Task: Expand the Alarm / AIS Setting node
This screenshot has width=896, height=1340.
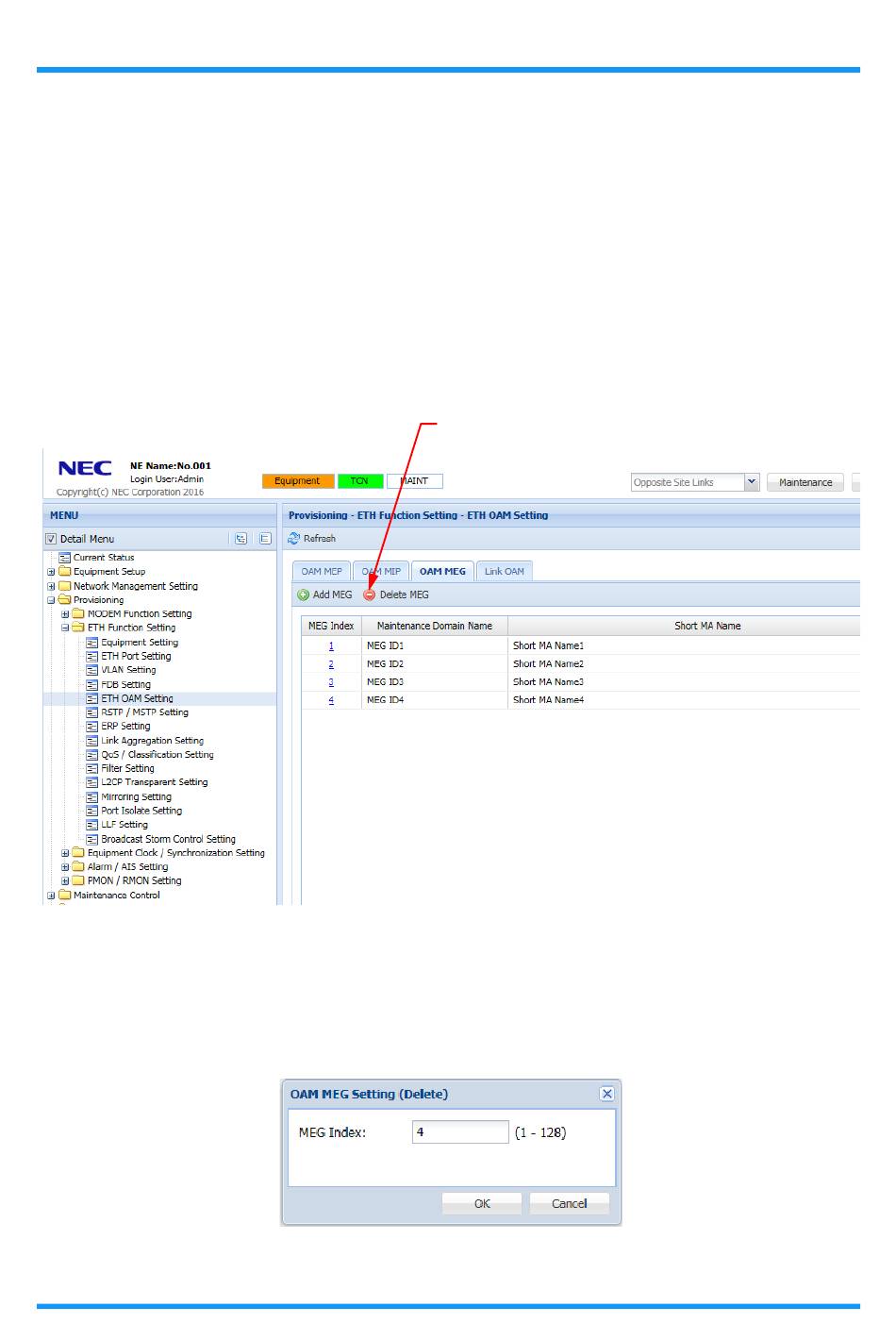Action: [65, 867]
